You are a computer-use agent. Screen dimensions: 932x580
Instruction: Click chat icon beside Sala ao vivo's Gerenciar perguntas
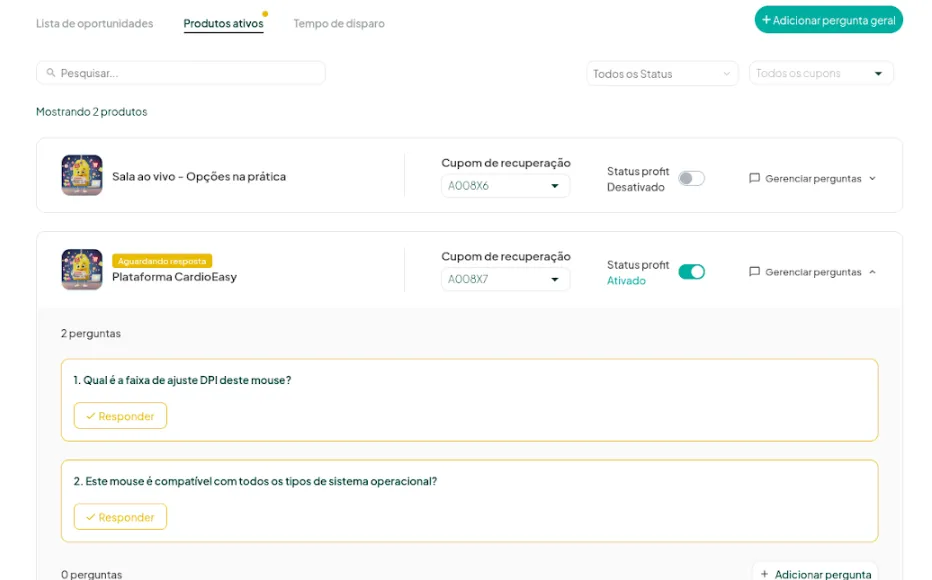(x=754, y=178)
